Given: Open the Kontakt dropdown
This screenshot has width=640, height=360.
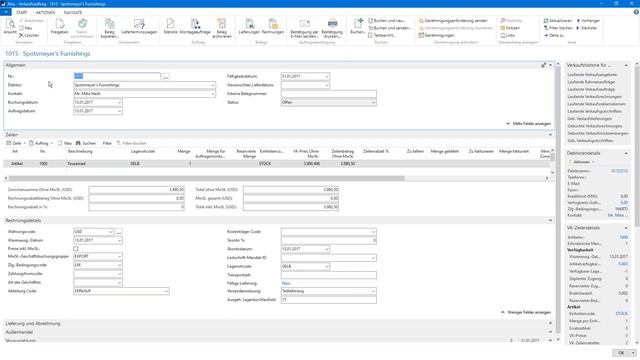Looking at the screenshot, I should pos(213,94).
